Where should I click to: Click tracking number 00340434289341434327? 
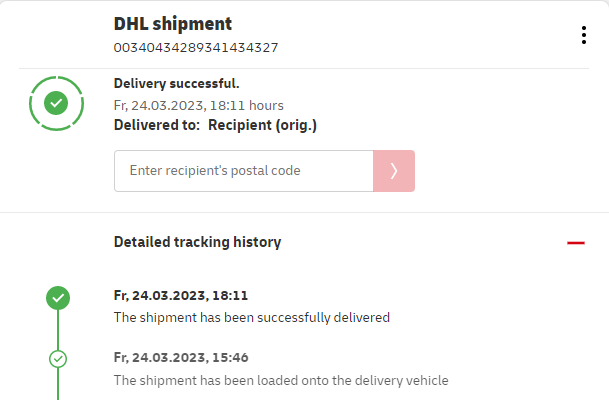click(x=196, y=47)
